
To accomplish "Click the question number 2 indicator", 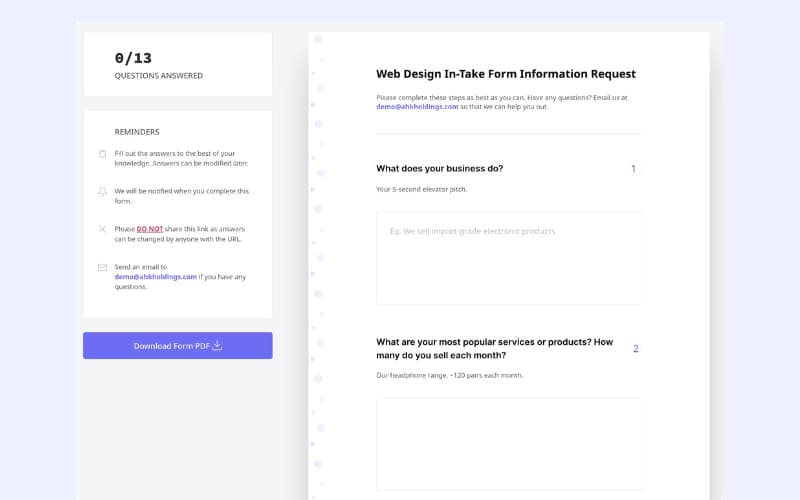I will pyautogui.click(x=635, y=349).
